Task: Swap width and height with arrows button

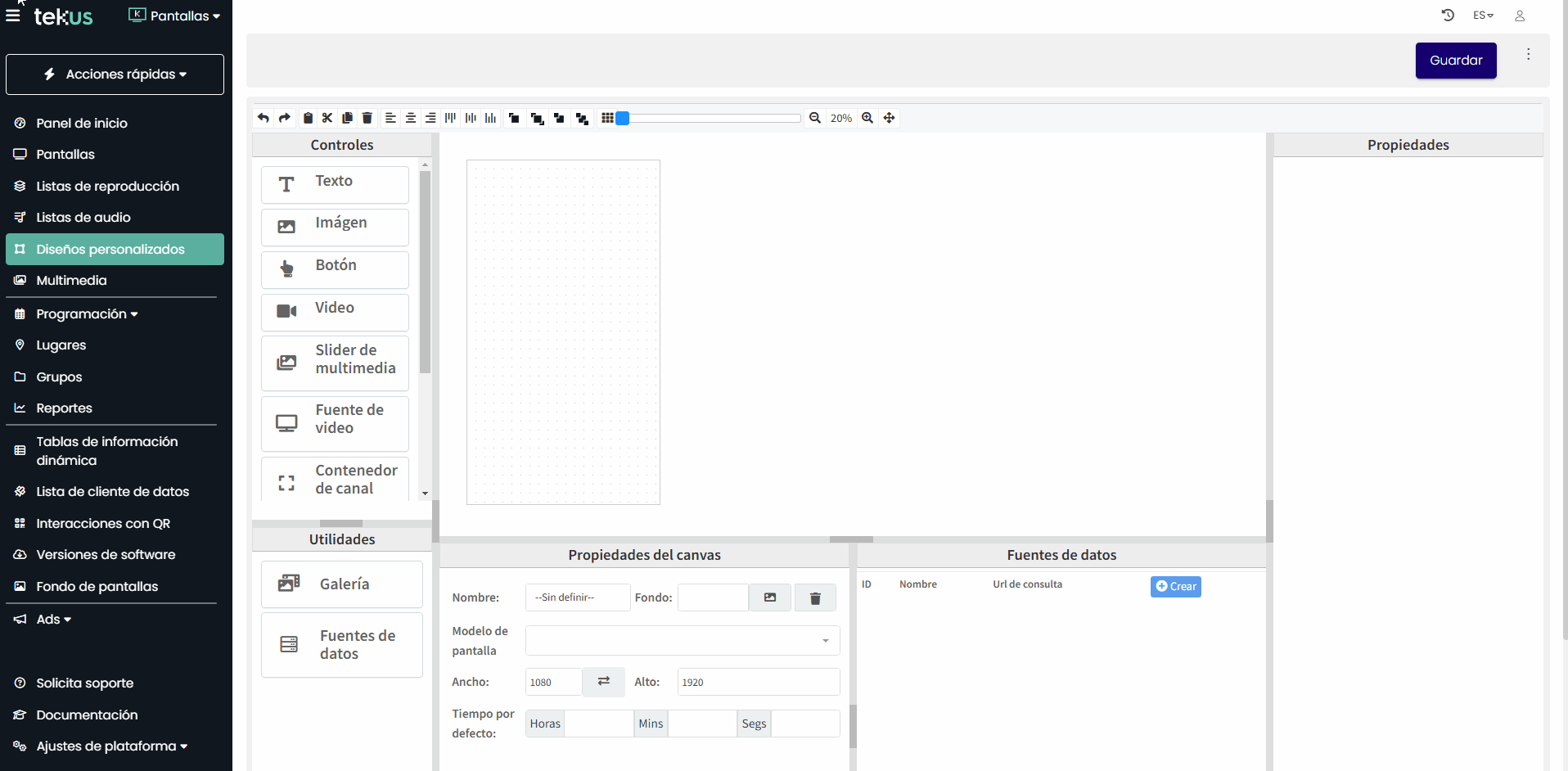Action: pos(604,682)
